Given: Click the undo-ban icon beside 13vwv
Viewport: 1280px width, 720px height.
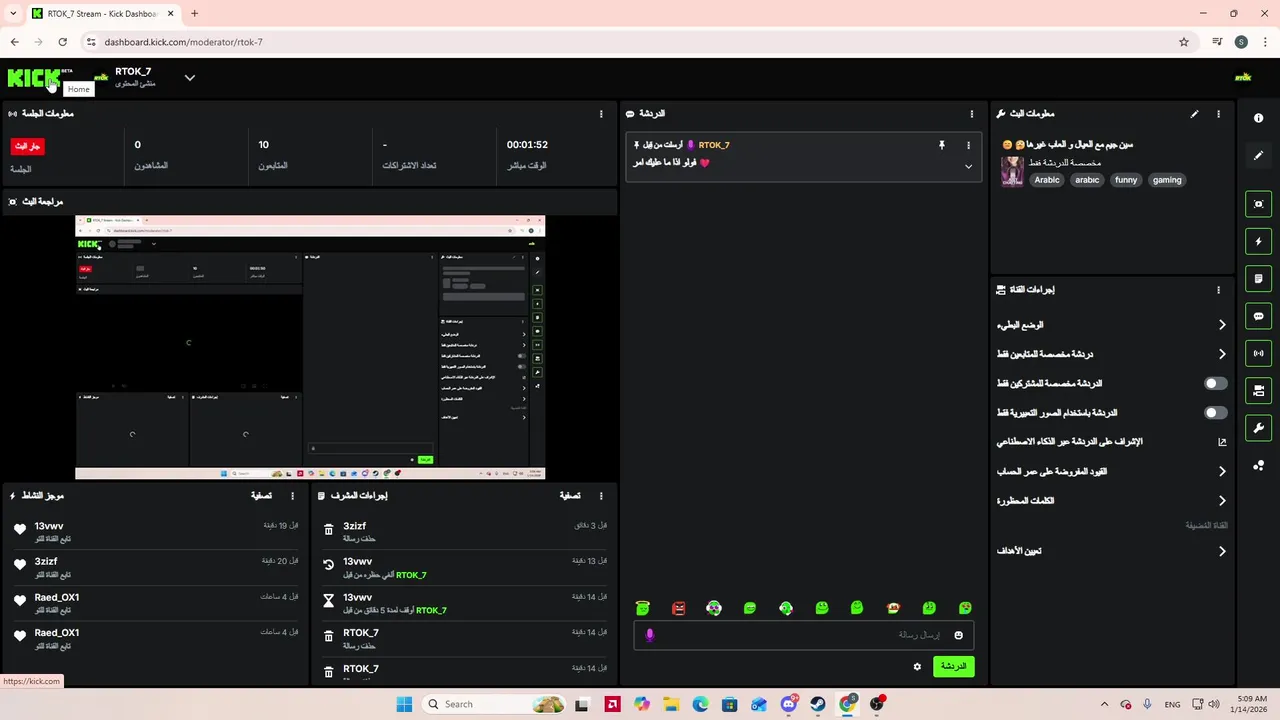Looking at the screenshot, I should coord(329,566).
